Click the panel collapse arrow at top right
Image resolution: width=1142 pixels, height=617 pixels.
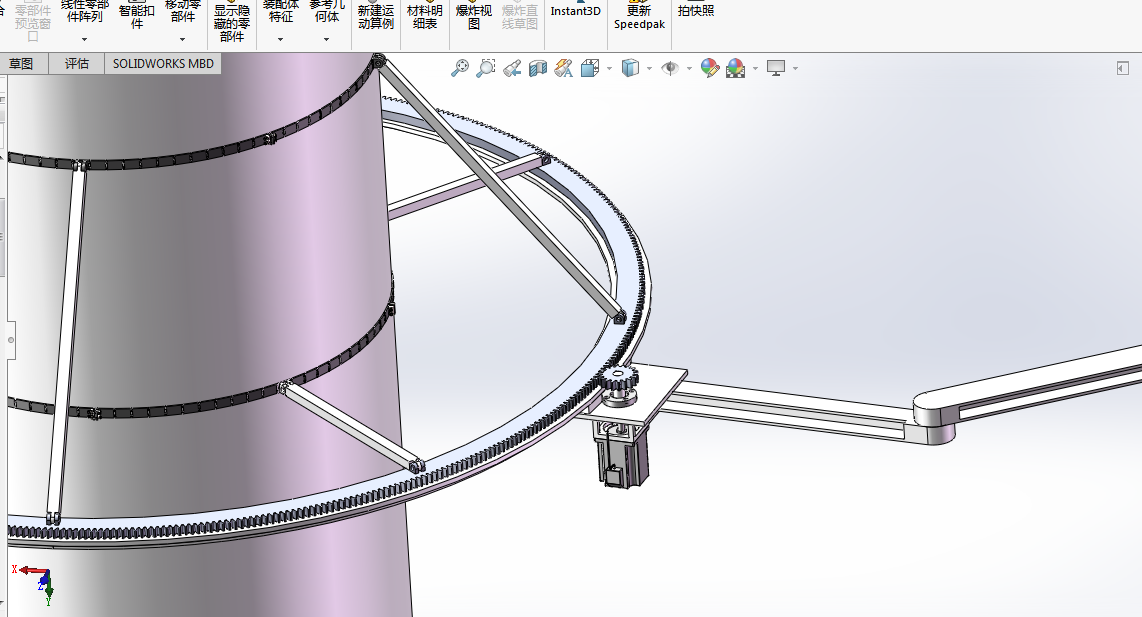point(1122,68)
